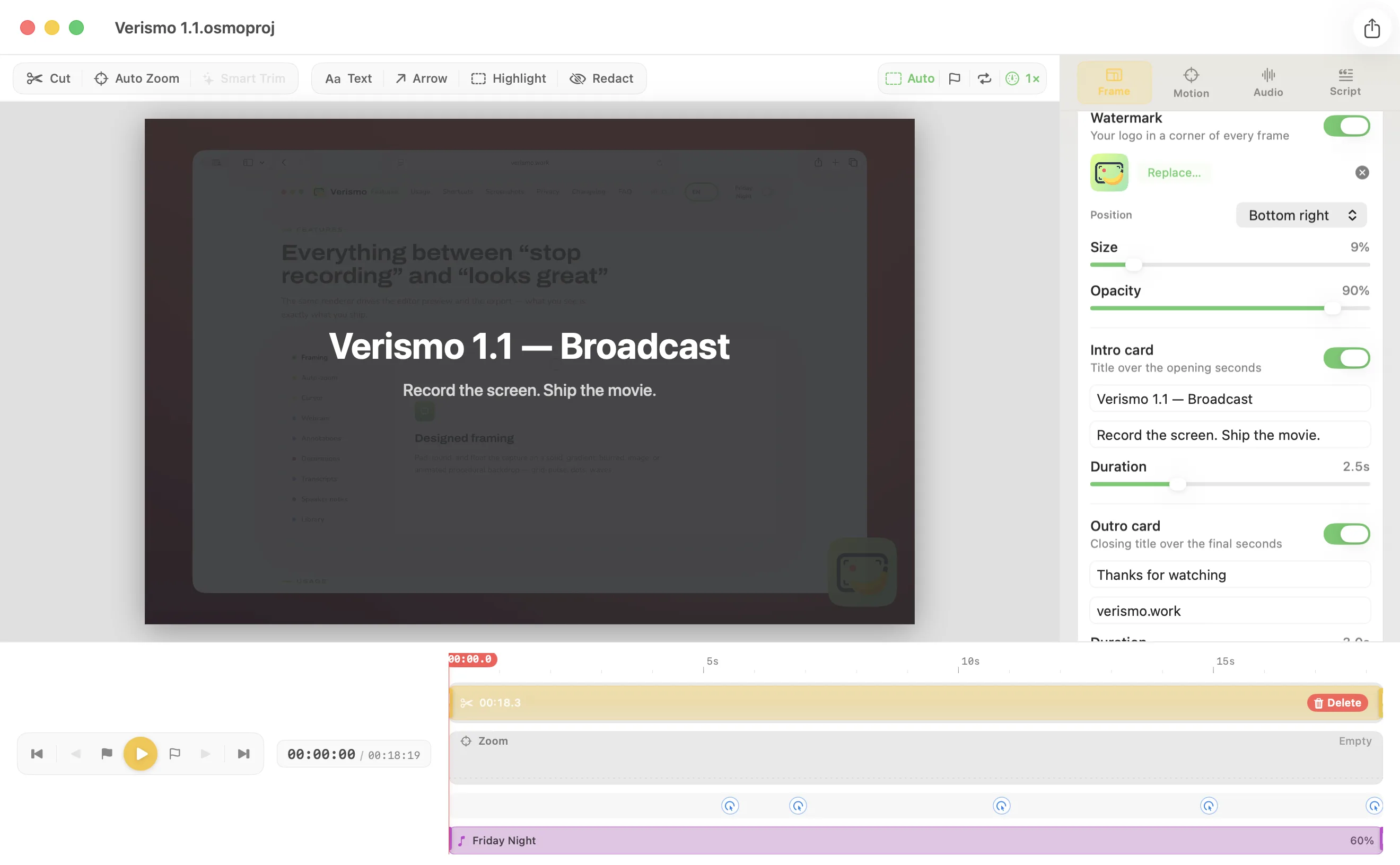Delete the 00:18.3 clip
1400x865 pixels.
(1337, 702)
